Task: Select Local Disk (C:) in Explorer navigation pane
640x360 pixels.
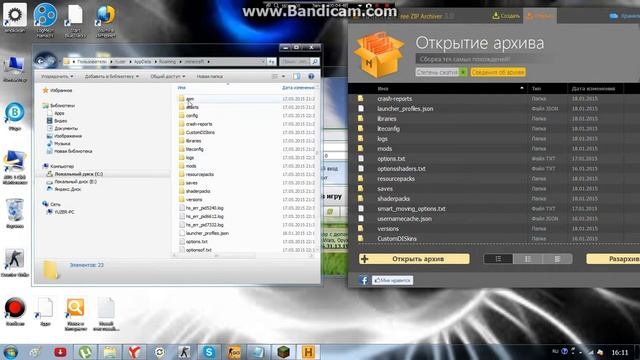Action: coord(78,174)
